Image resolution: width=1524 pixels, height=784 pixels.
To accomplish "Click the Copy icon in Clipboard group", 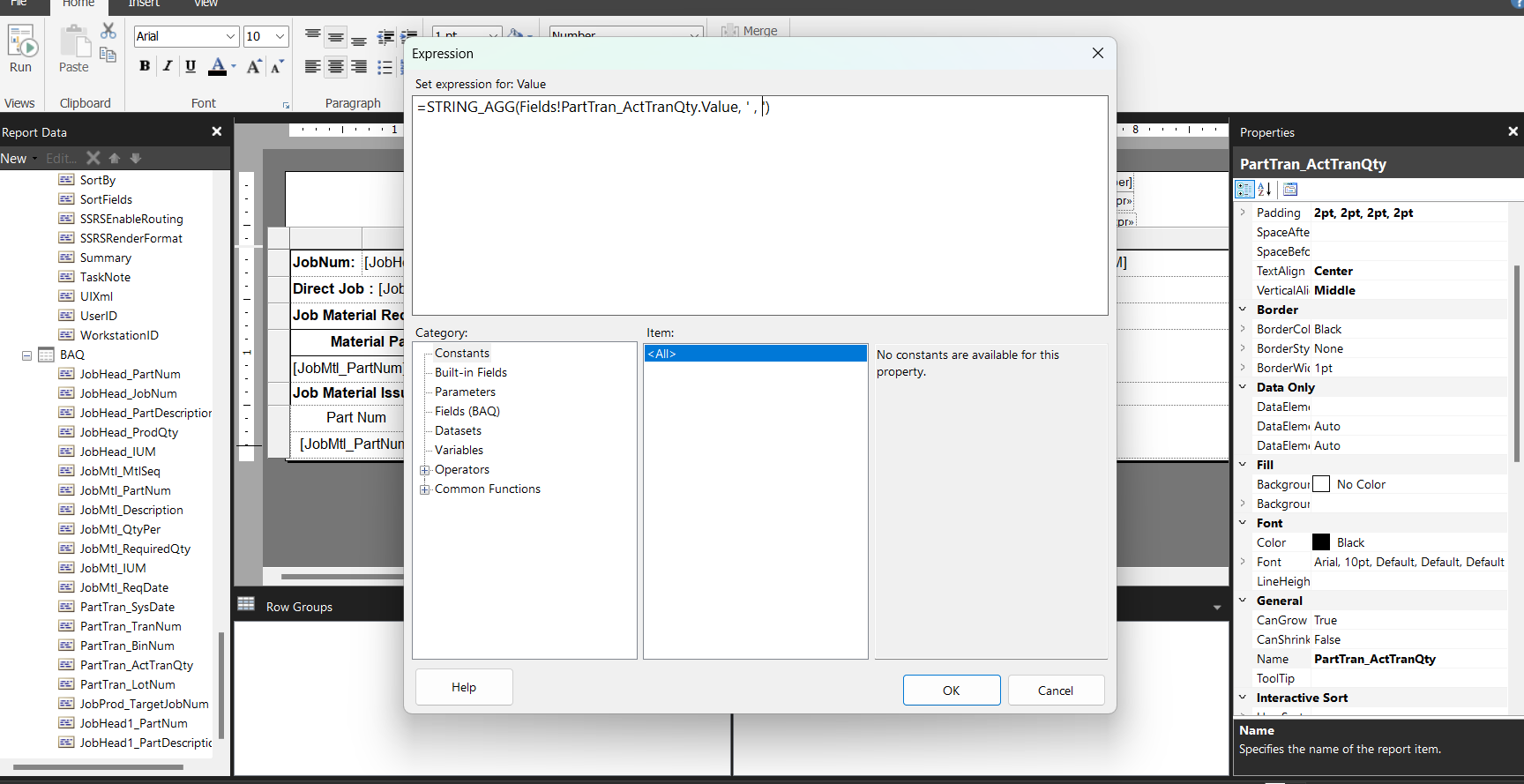I will coord(108,55).
